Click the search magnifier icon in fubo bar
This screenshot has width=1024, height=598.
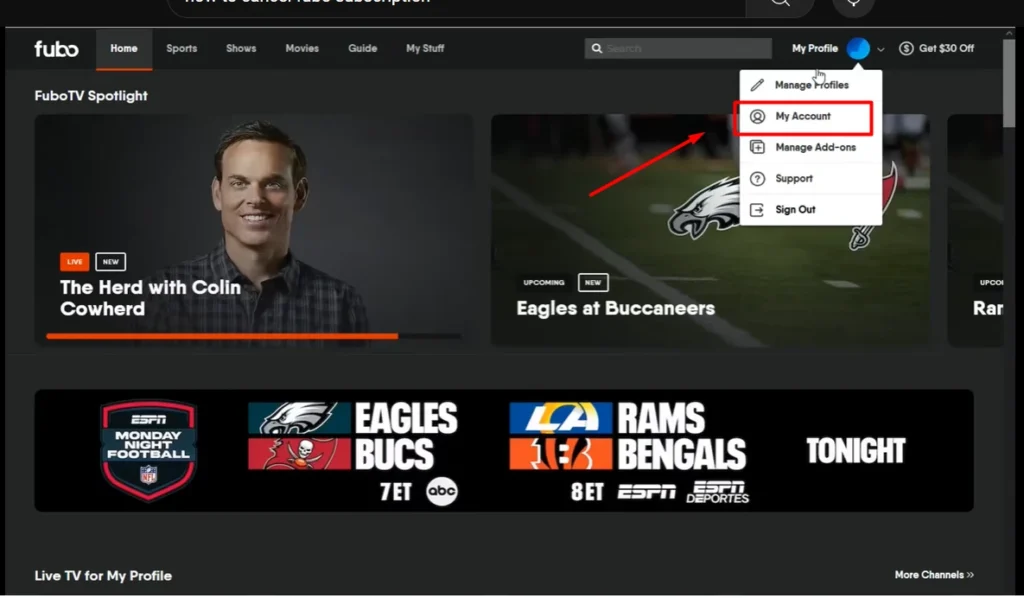pyautogui.click(x=596, y=48)
